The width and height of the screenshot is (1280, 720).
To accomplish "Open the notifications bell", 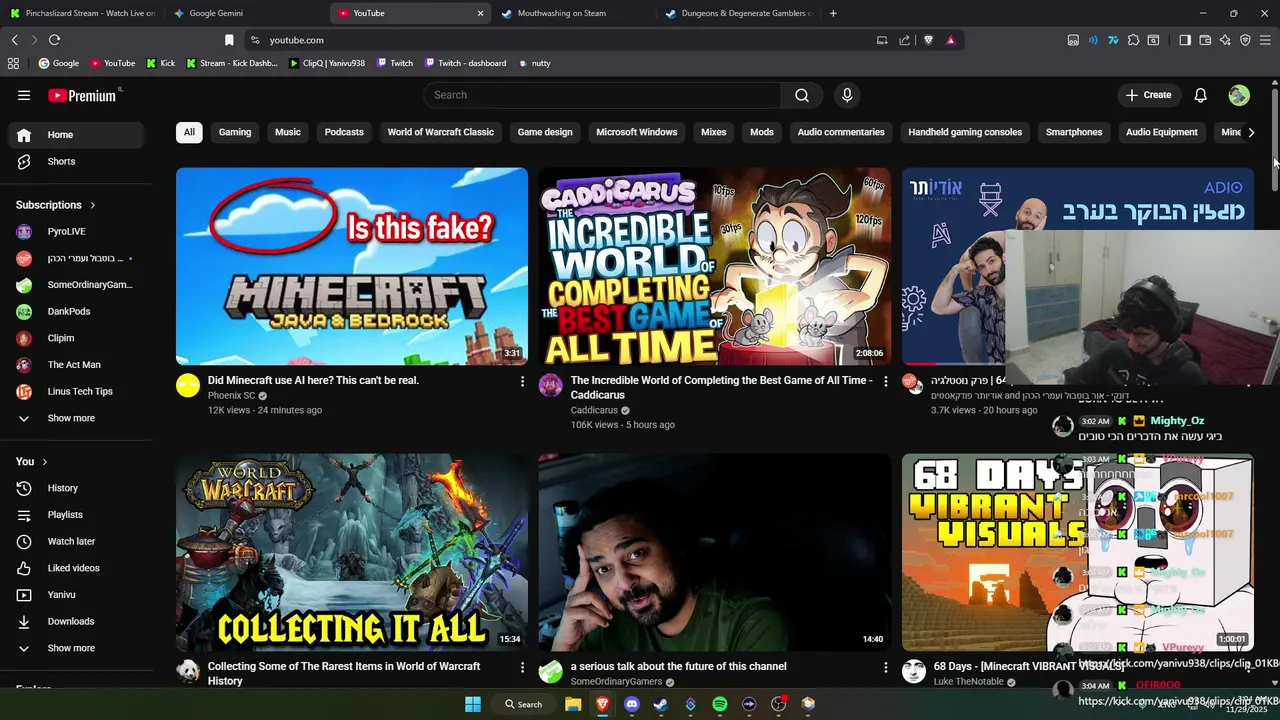I will [x=1200, y=95].
